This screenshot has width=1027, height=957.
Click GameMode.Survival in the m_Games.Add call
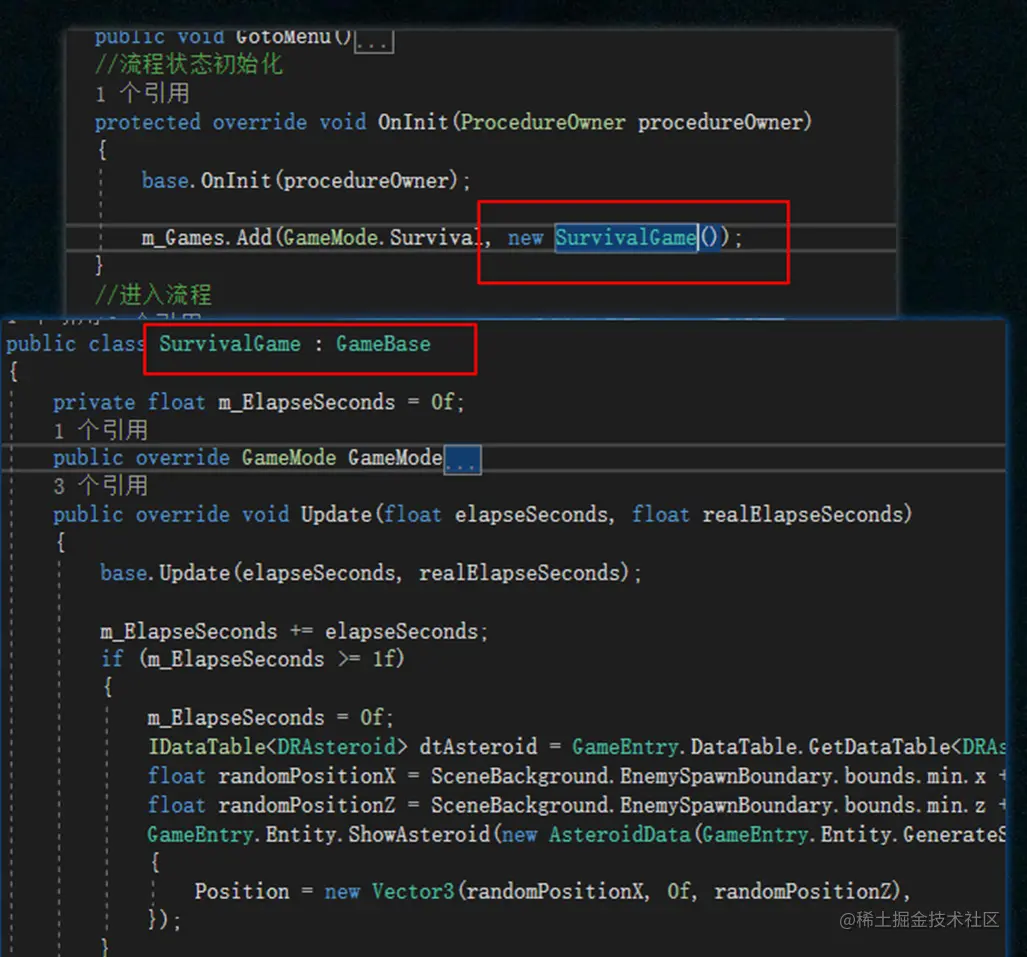(384, 237)
